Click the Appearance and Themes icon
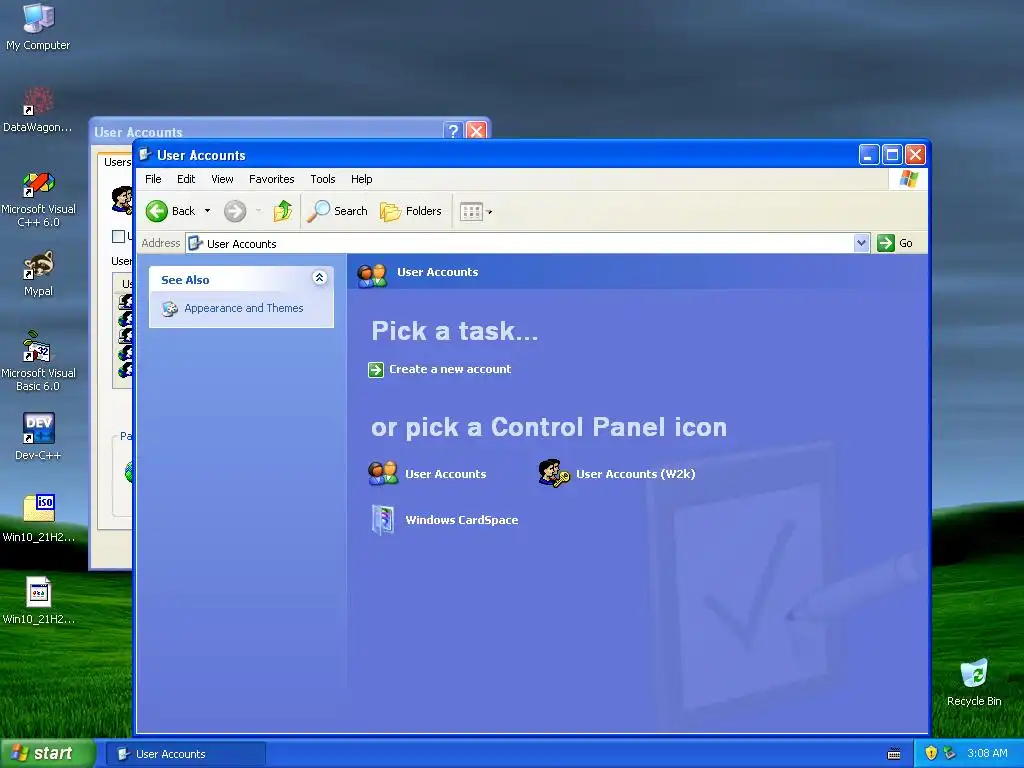This screenshot has width=1024, height=768. click(170, 308)
